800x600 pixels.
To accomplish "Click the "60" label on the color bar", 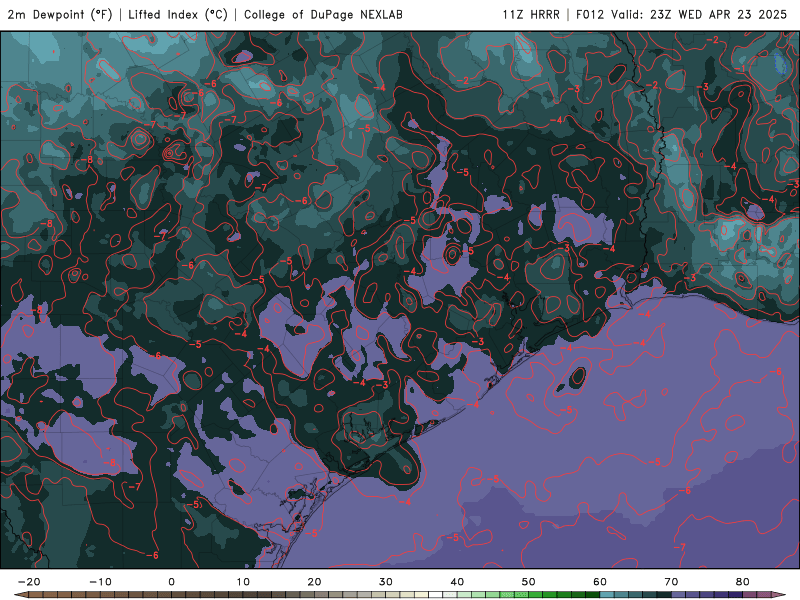I will 600,582.
